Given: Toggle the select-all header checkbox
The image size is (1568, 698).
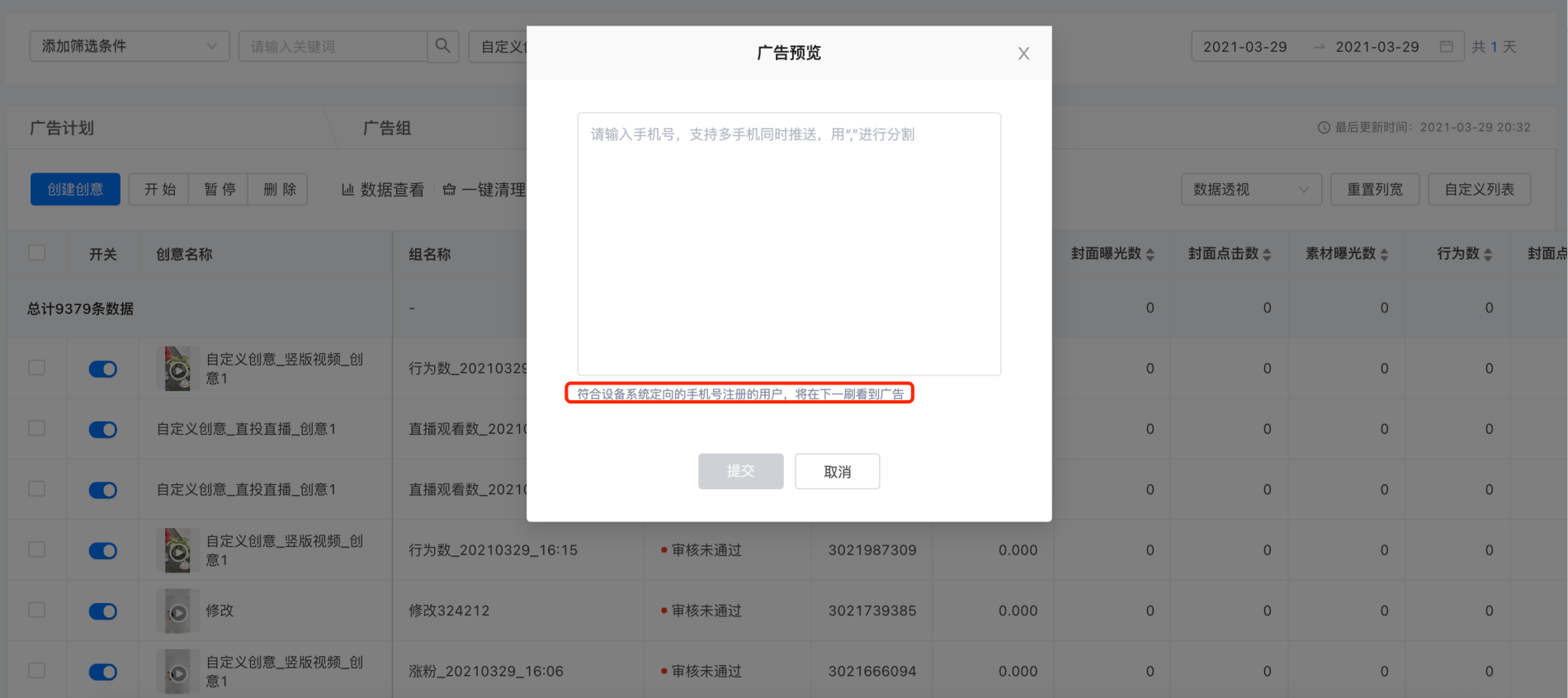Looking at the screenshot, I should (37, 252).
